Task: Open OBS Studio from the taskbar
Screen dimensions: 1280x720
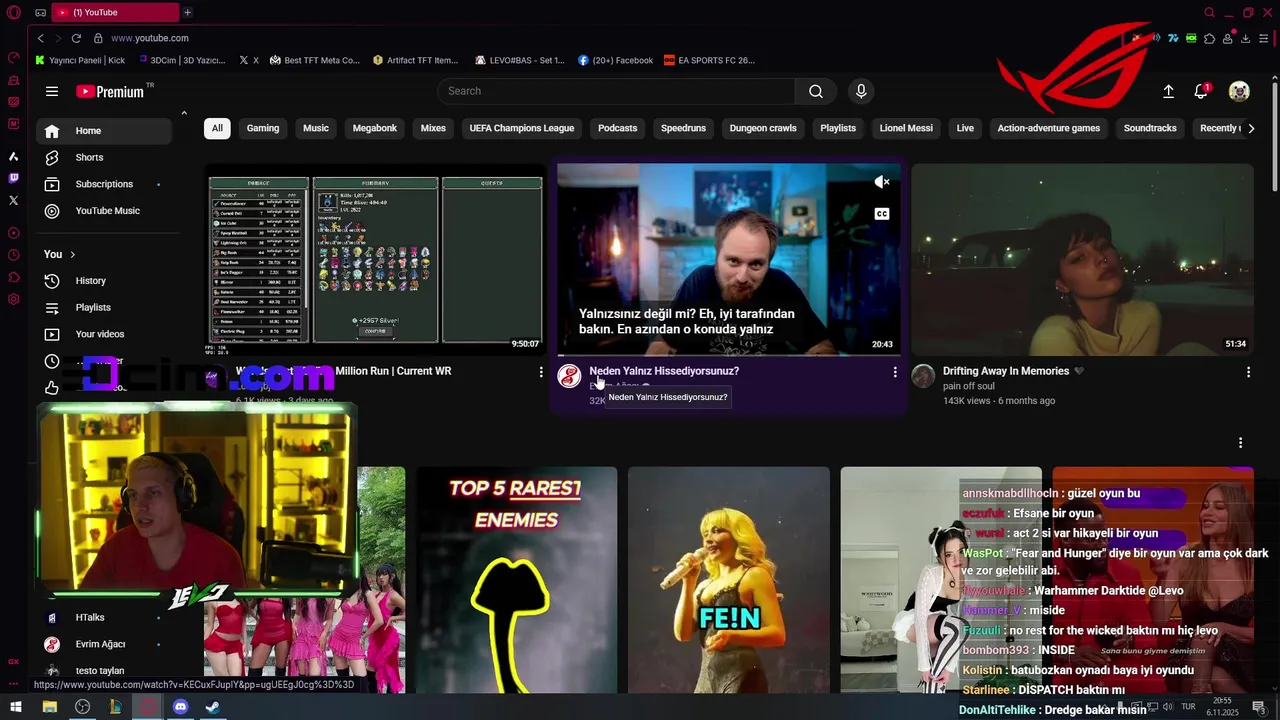Action: [x=82, y=707]
